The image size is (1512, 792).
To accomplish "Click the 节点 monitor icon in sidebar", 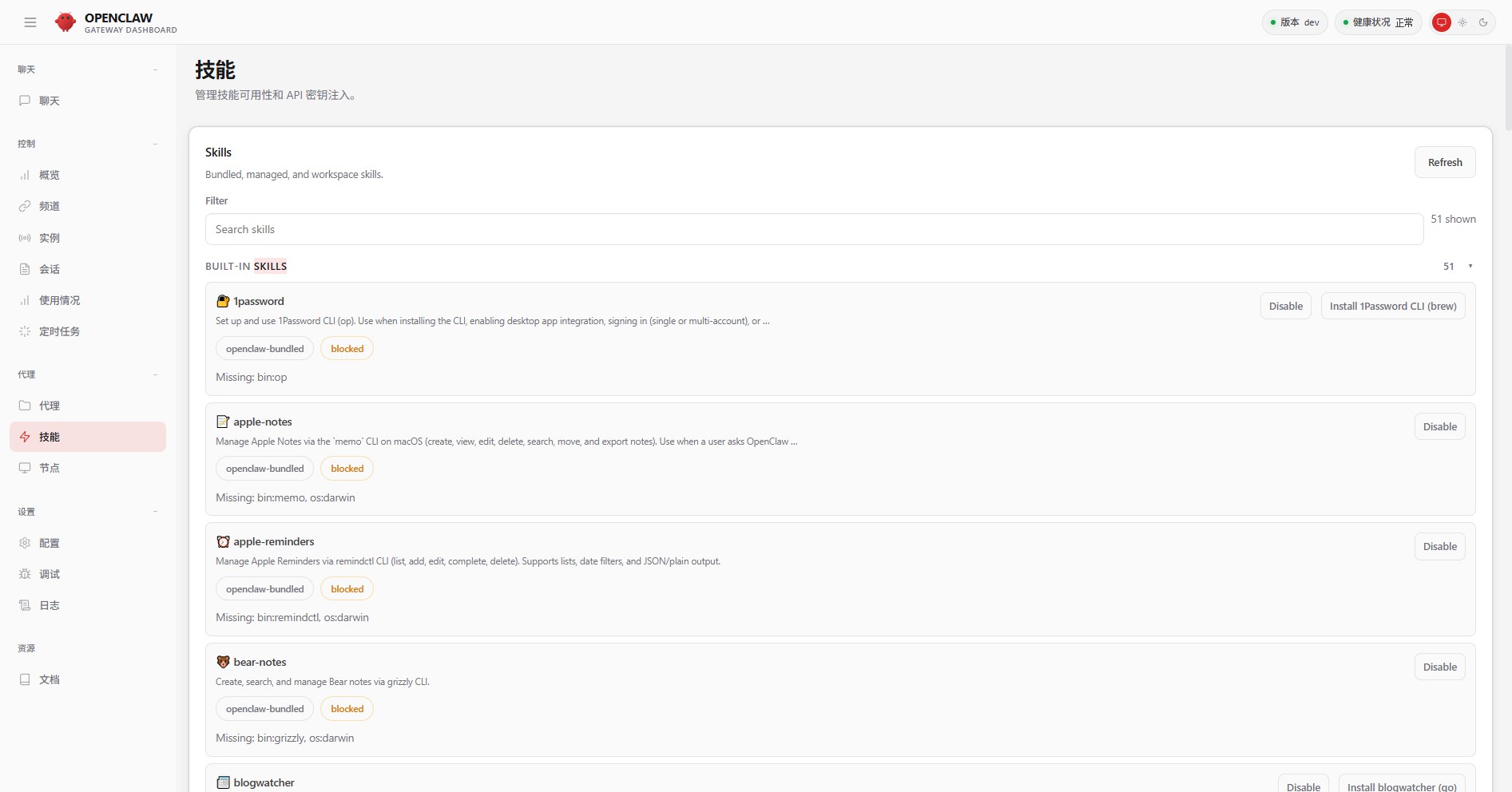I will tap(25, 468).
